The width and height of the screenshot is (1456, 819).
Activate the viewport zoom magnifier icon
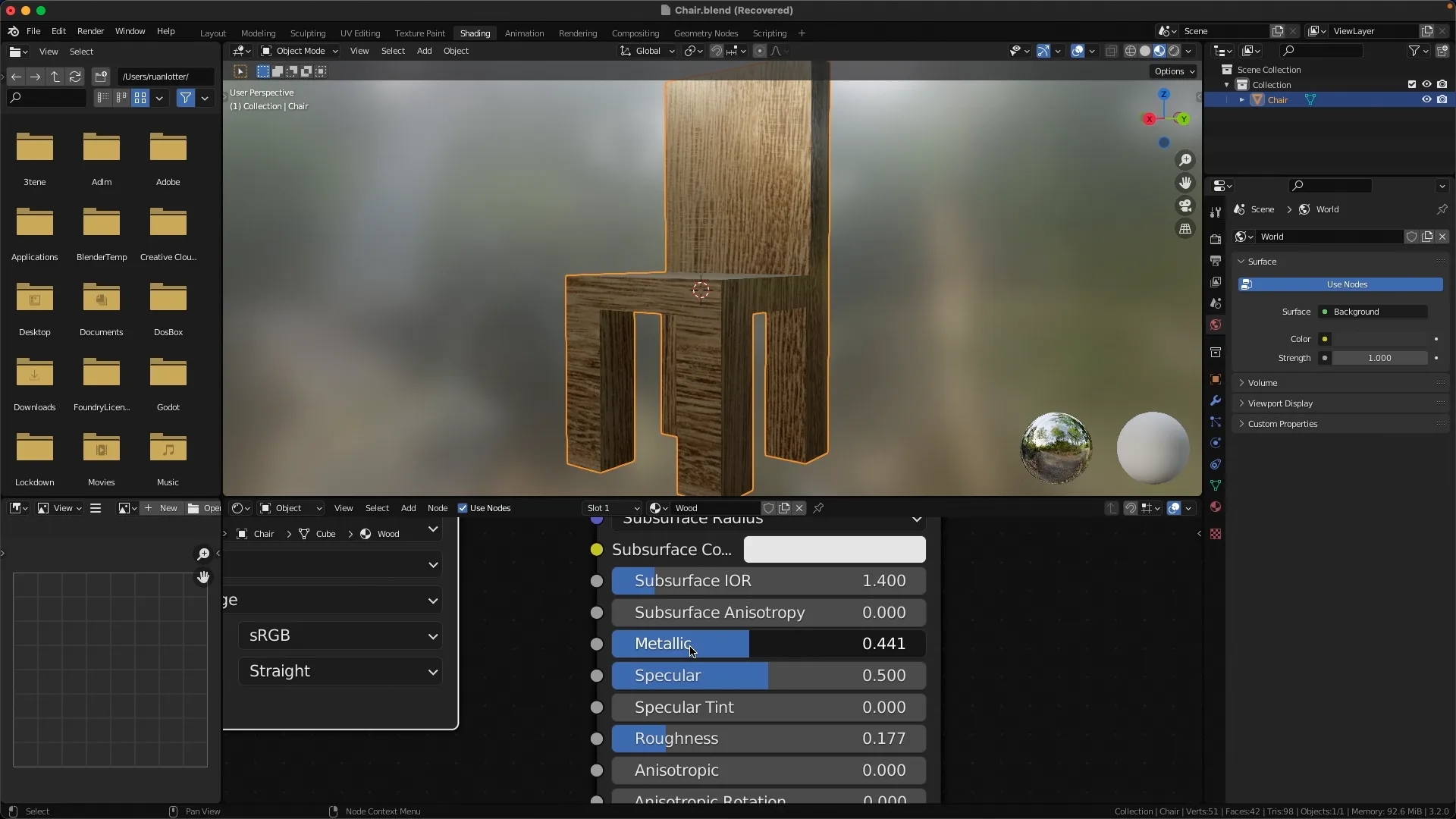pyautogui.click(x=1185, y=160)
